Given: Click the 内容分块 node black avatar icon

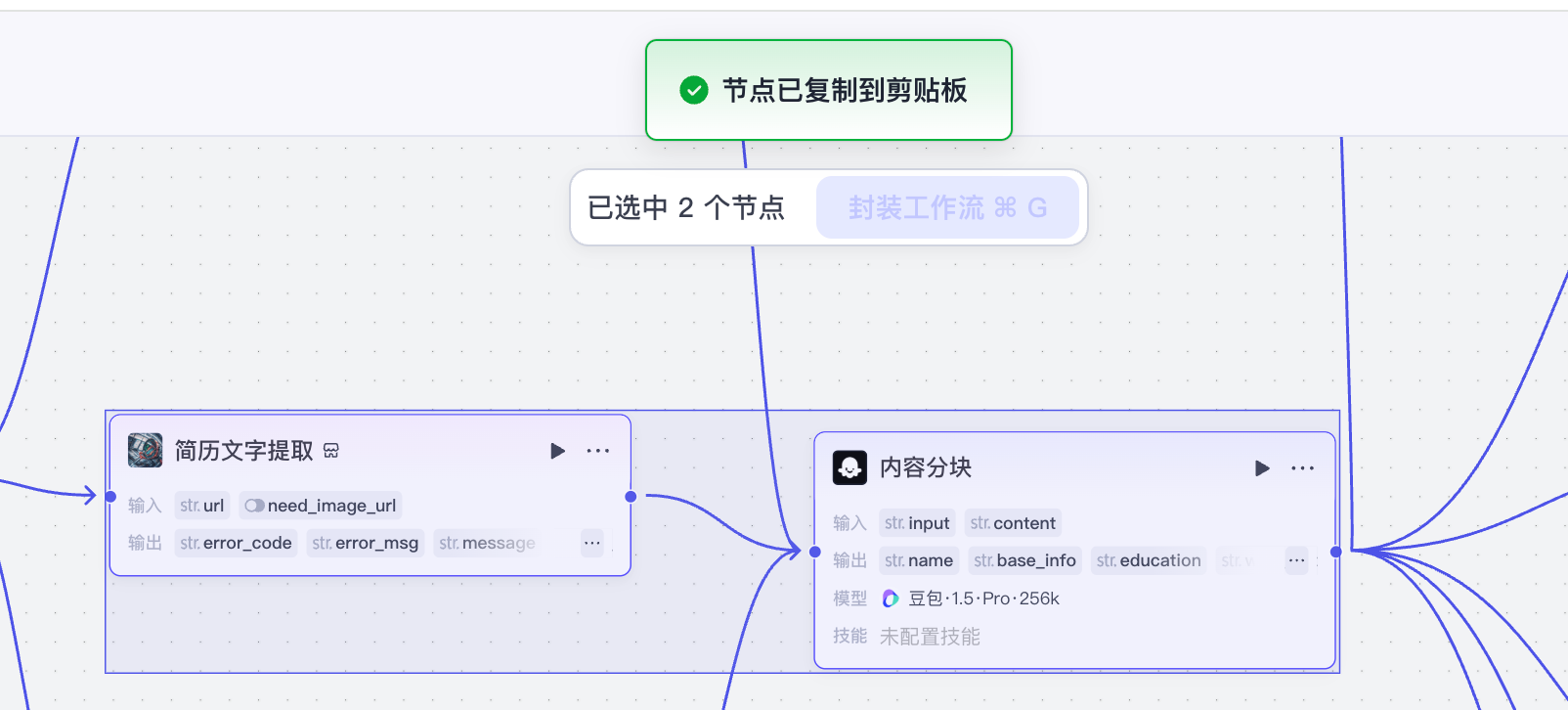Looking at the screenshot, I should pyautogui.click(x=849, y=467).
